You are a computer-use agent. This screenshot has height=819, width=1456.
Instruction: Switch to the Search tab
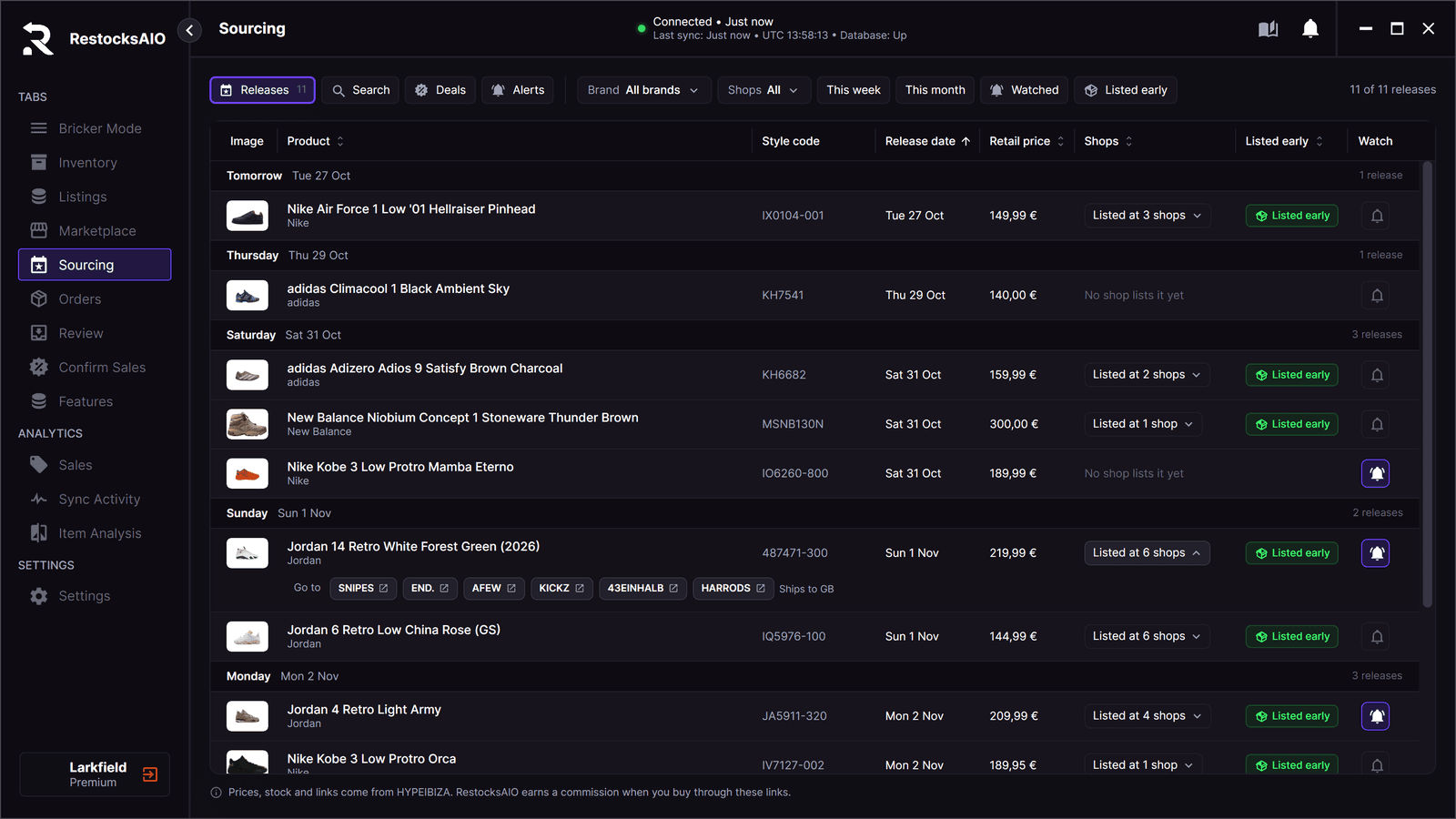360,90
